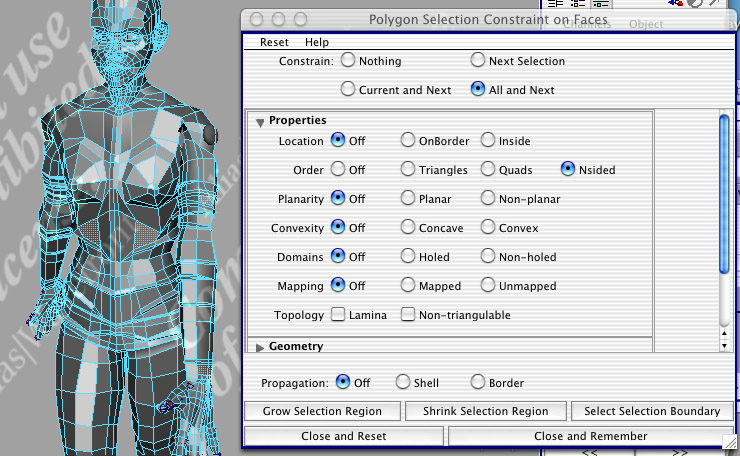Open the Help menu

317,42
